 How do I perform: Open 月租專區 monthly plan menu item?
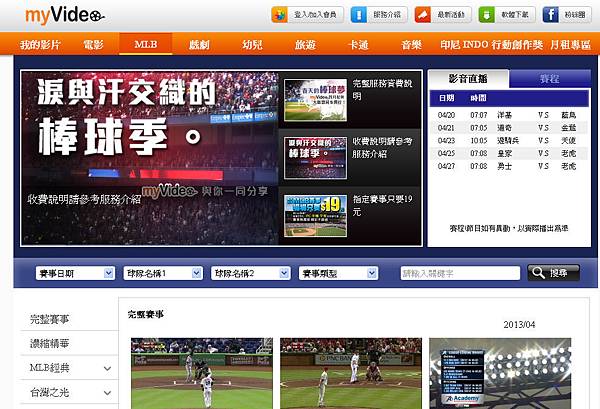click(571, 44)
